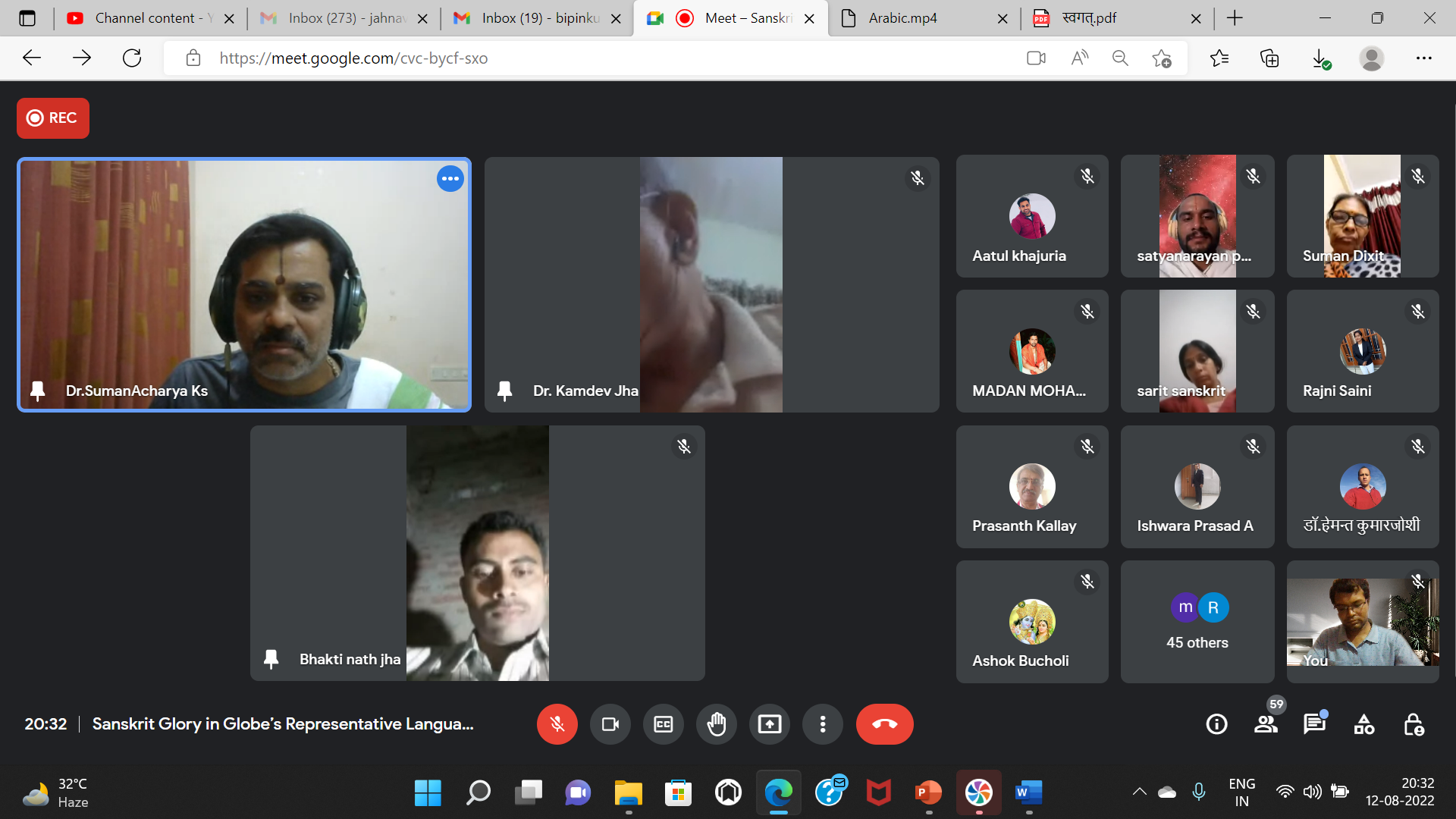This screenshot has height=819, width=1456.
Task: Click the REC recording indicator button
Action: click(x=53, y=118)
